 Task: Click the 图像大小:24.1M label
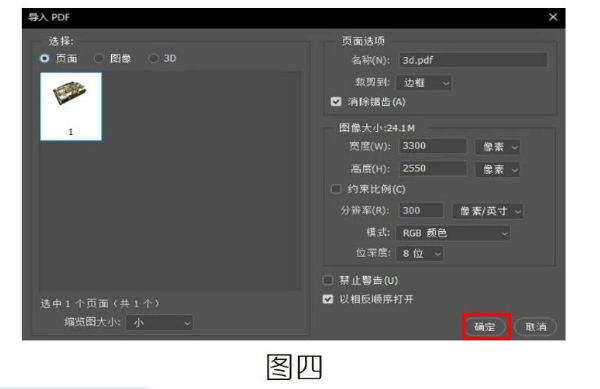click(377, 128)
